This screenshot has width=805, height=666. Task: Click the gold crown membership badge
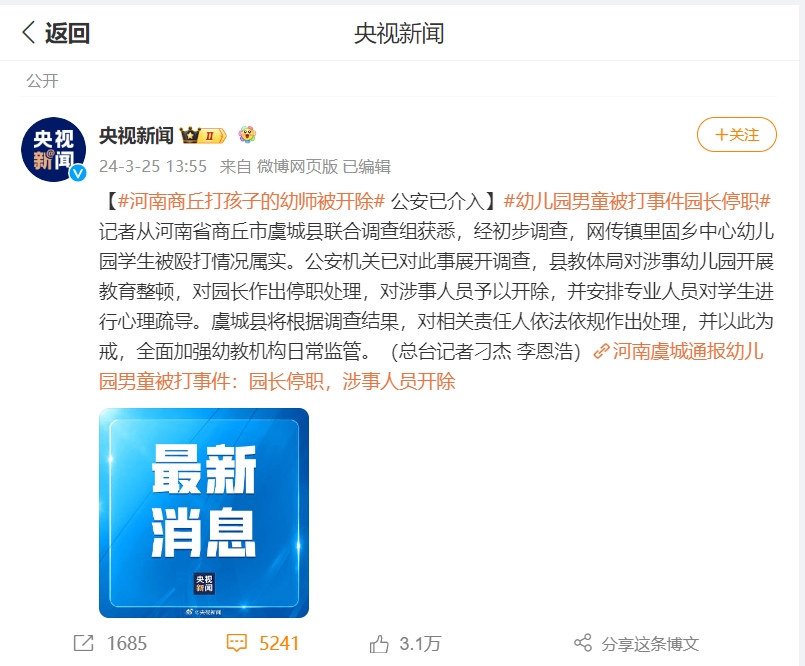pyautogui.click(x=203, y=136)
